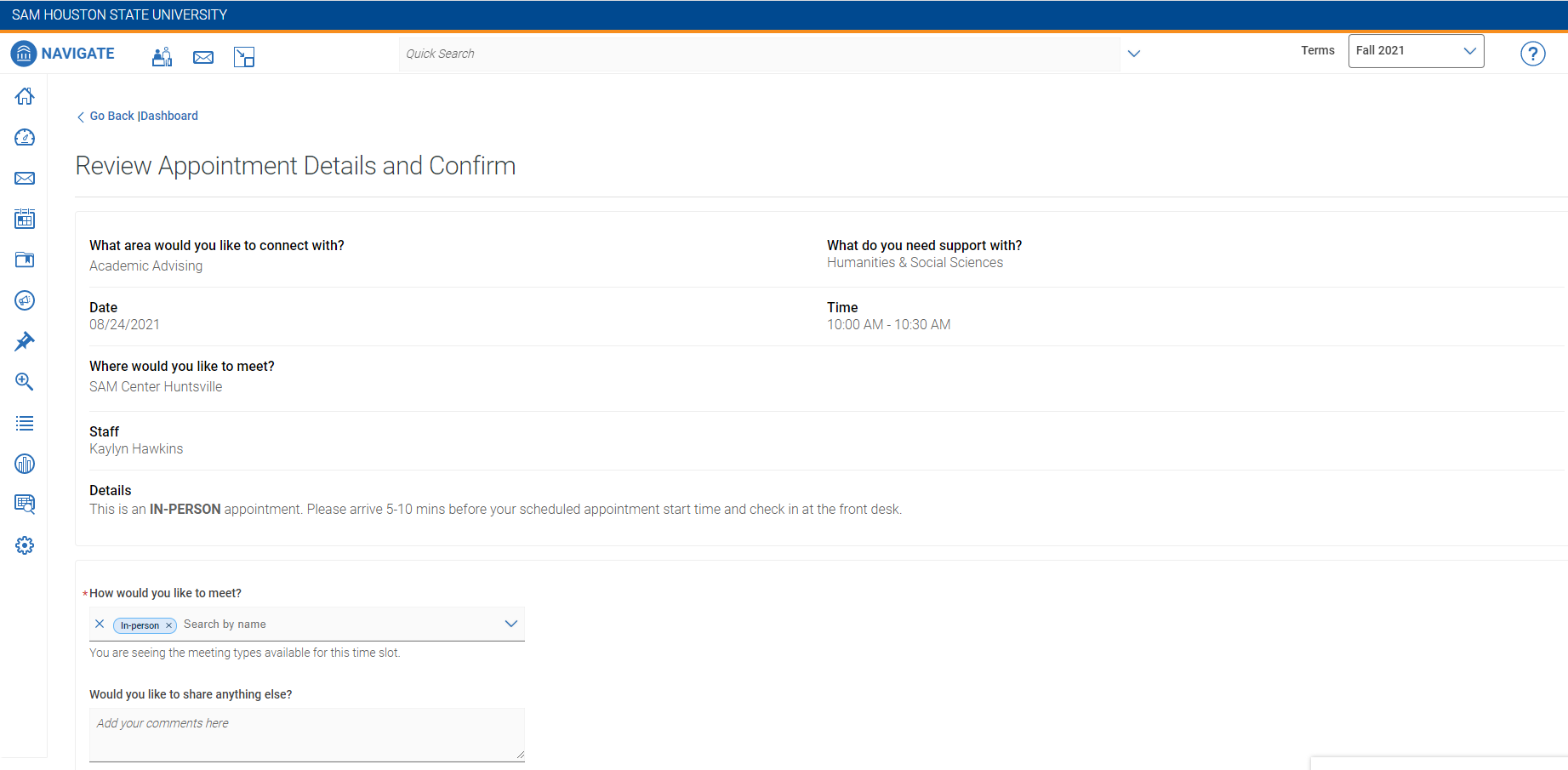Open the settings gear icon in sidebar
The height and width of the screenshot is (770, 1568).
coord(25,545)
